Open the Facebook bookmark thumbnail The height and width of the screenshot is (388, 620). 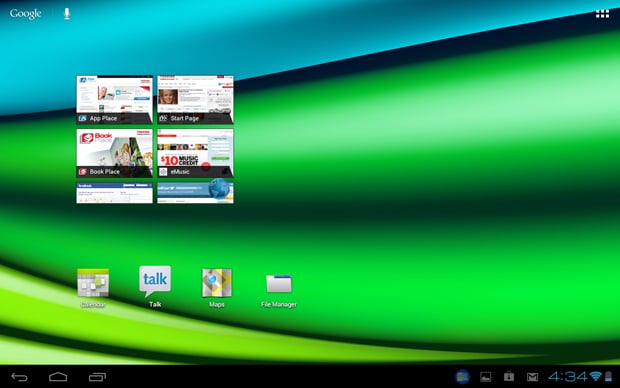[x=114, y=193]
